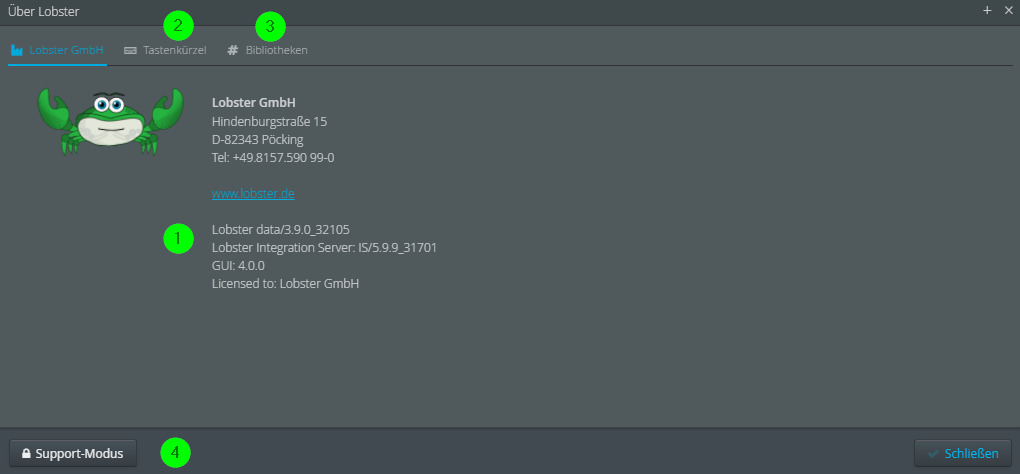Switch to the Tastenkürzel tab
The width and height of the screenshot is (1020, 474).
(165, 50)
